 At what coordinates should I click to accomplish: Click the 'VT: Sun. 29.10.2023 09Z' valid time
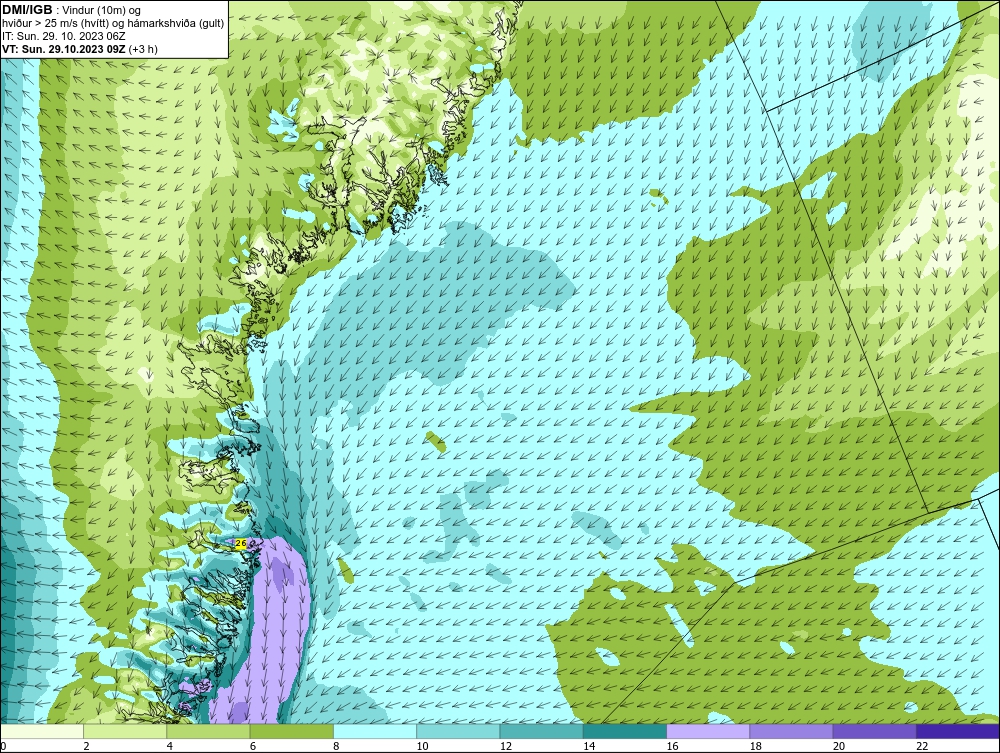click(x=64, y=49)
